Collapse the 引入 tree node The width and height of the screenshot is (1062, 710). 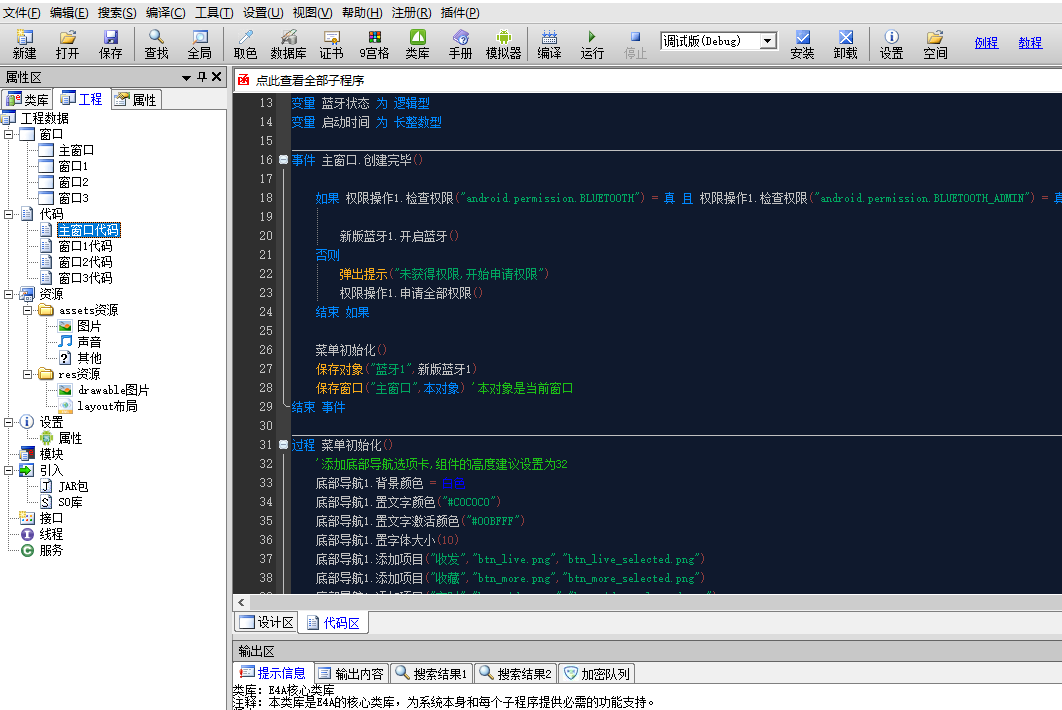tap(8, 470)
